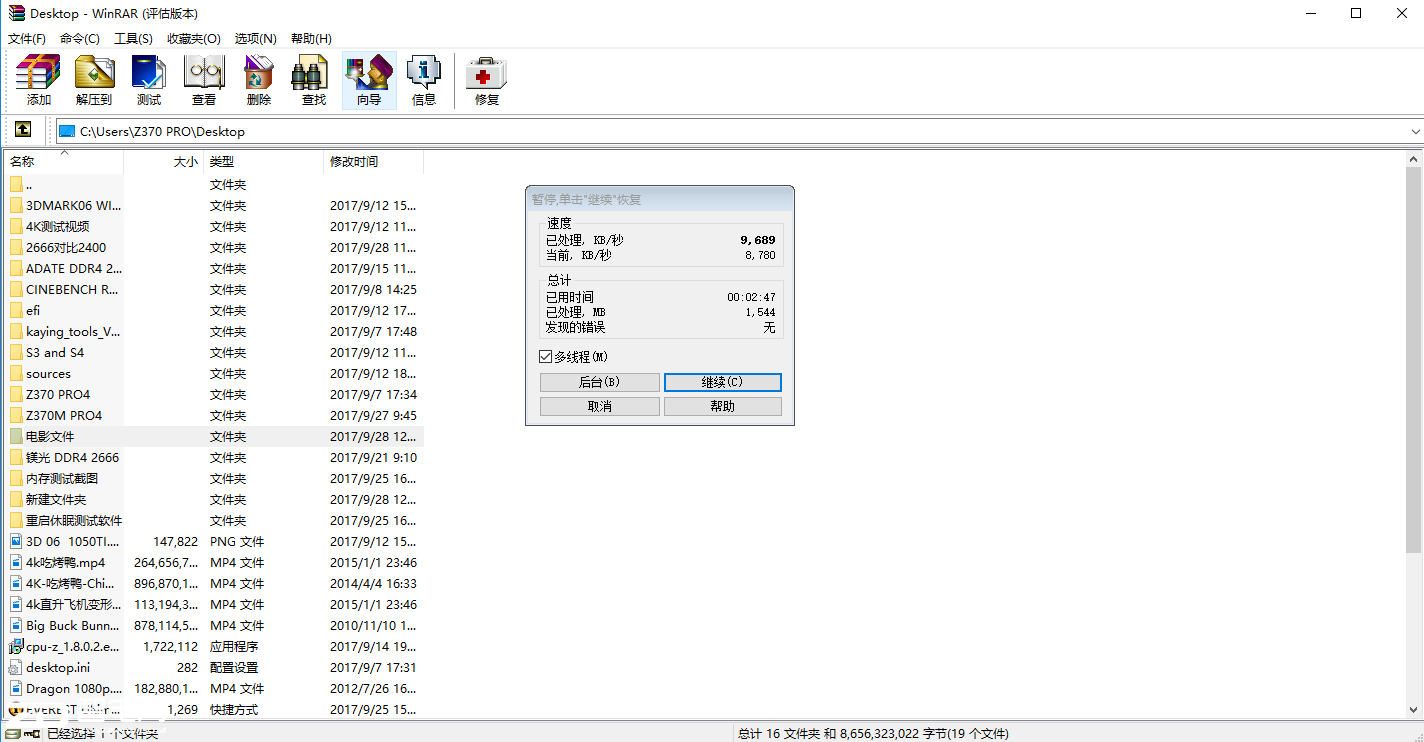Select the 3DMARK06 folder icon
This screenshot has height=742, width=1424.
16,205
